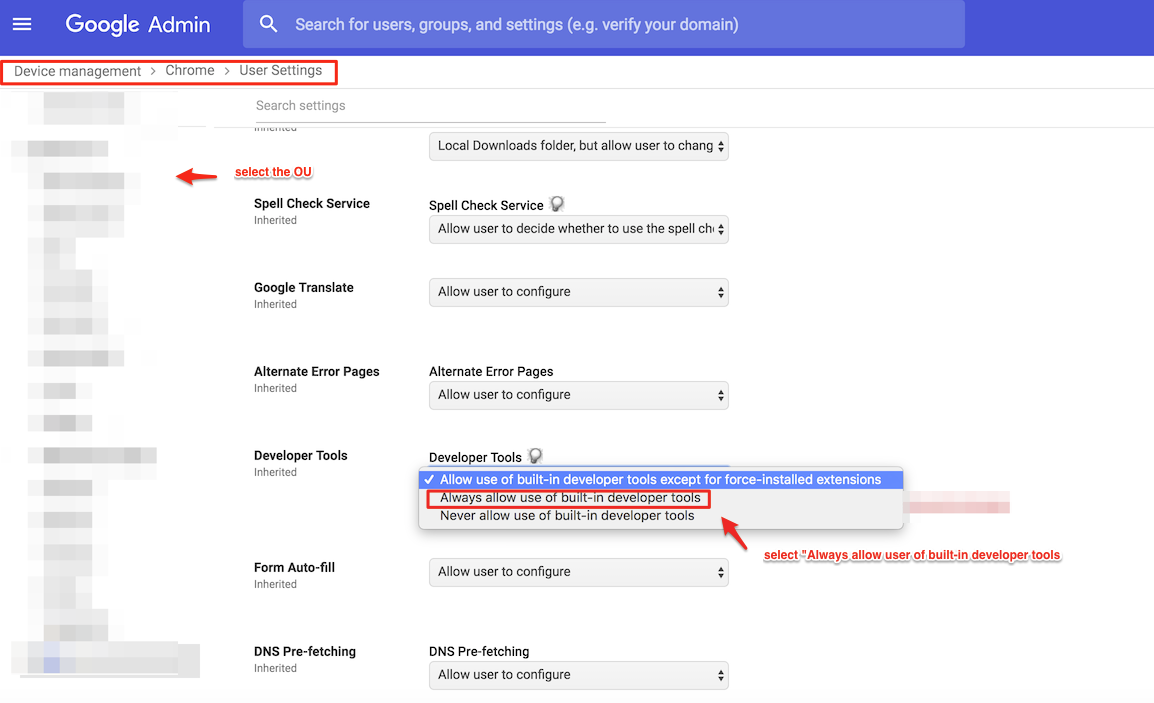Open the Spell Check Service dropdown
Image resolution: width=1154 pixels, height=703 pixels.
click(578, 229)
